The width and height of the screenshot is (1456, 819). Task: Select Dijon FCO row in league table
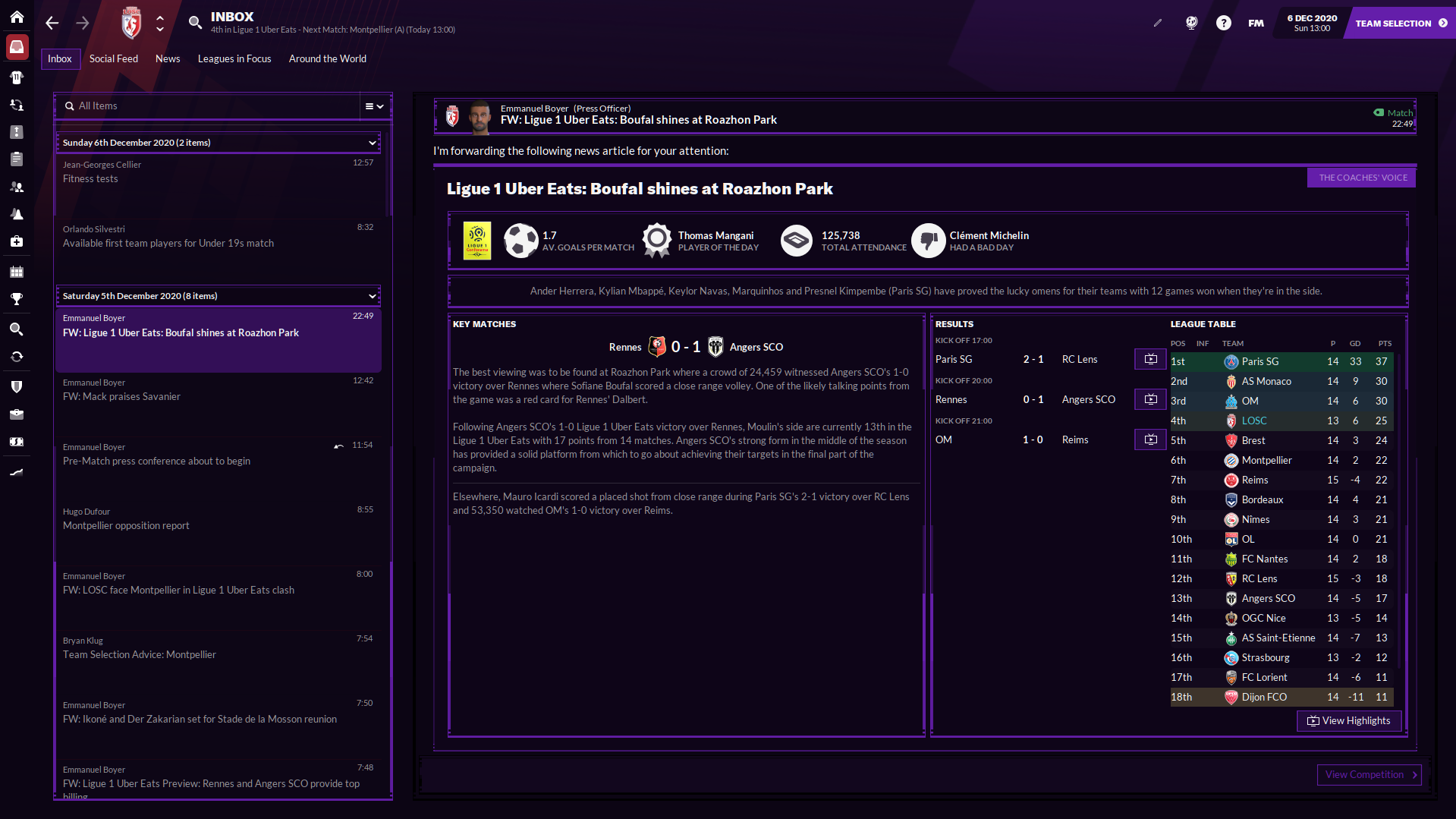(1281, 697)
